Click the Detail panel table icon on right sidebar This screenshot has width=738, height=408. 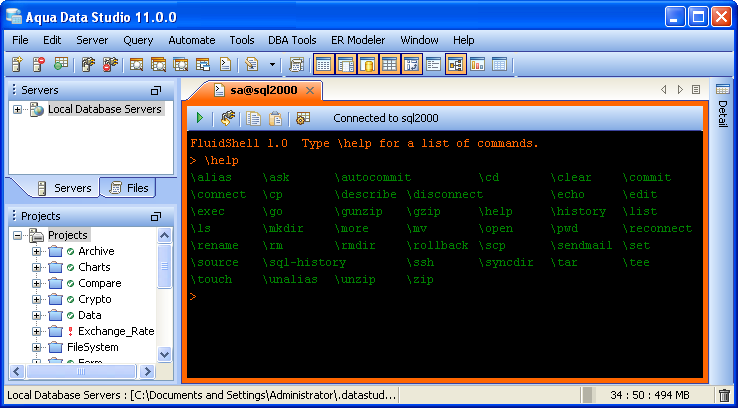(x=722, y=89)
